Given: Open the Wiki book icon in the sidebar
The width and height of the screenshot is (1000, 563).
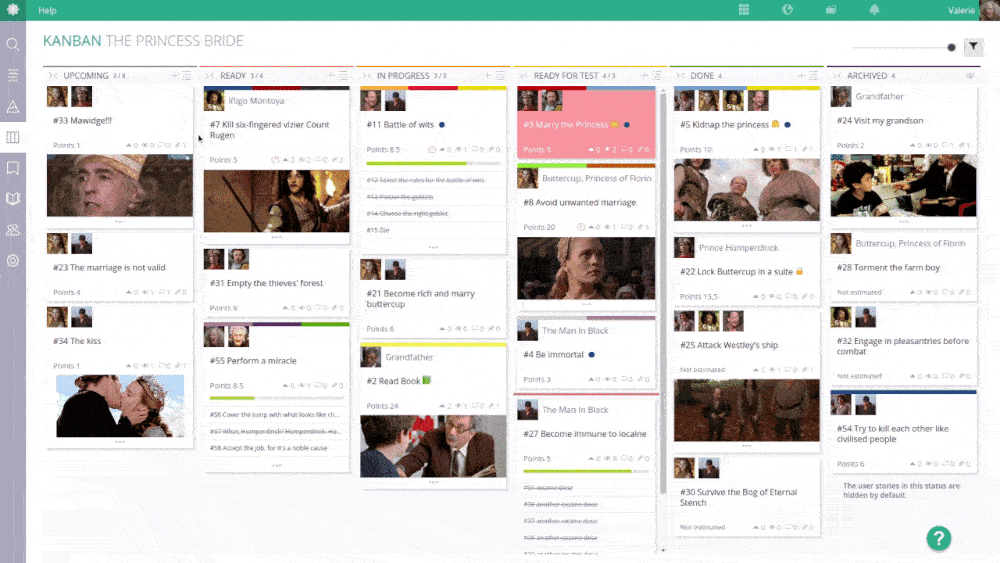Looking at the screenshot, I should coord(13,199).
